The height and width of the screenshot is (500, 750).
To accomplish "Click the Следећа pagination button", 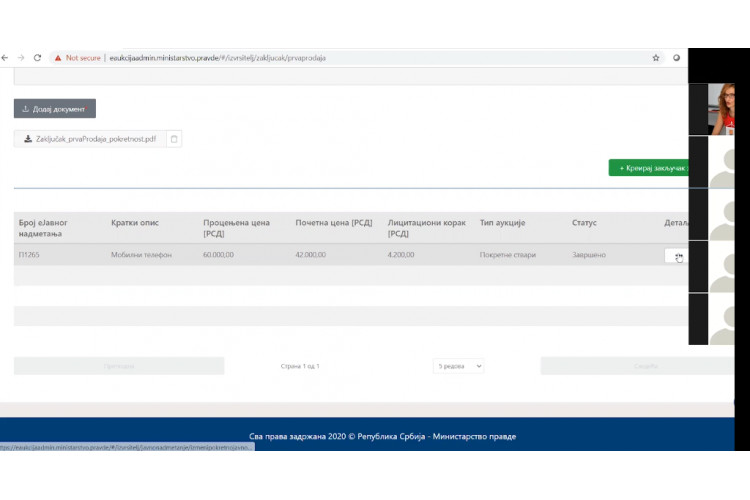I will [x=638, y=366].
